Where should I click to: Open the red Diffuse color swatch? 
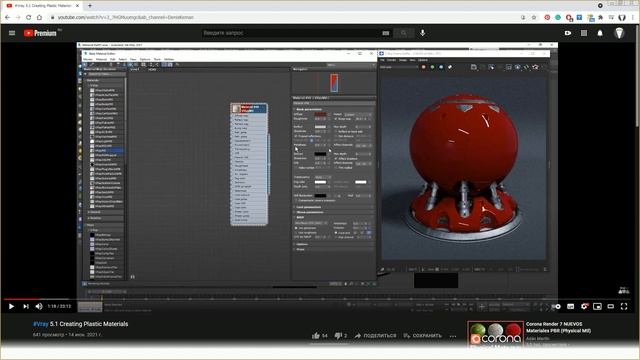pos(320,114)
